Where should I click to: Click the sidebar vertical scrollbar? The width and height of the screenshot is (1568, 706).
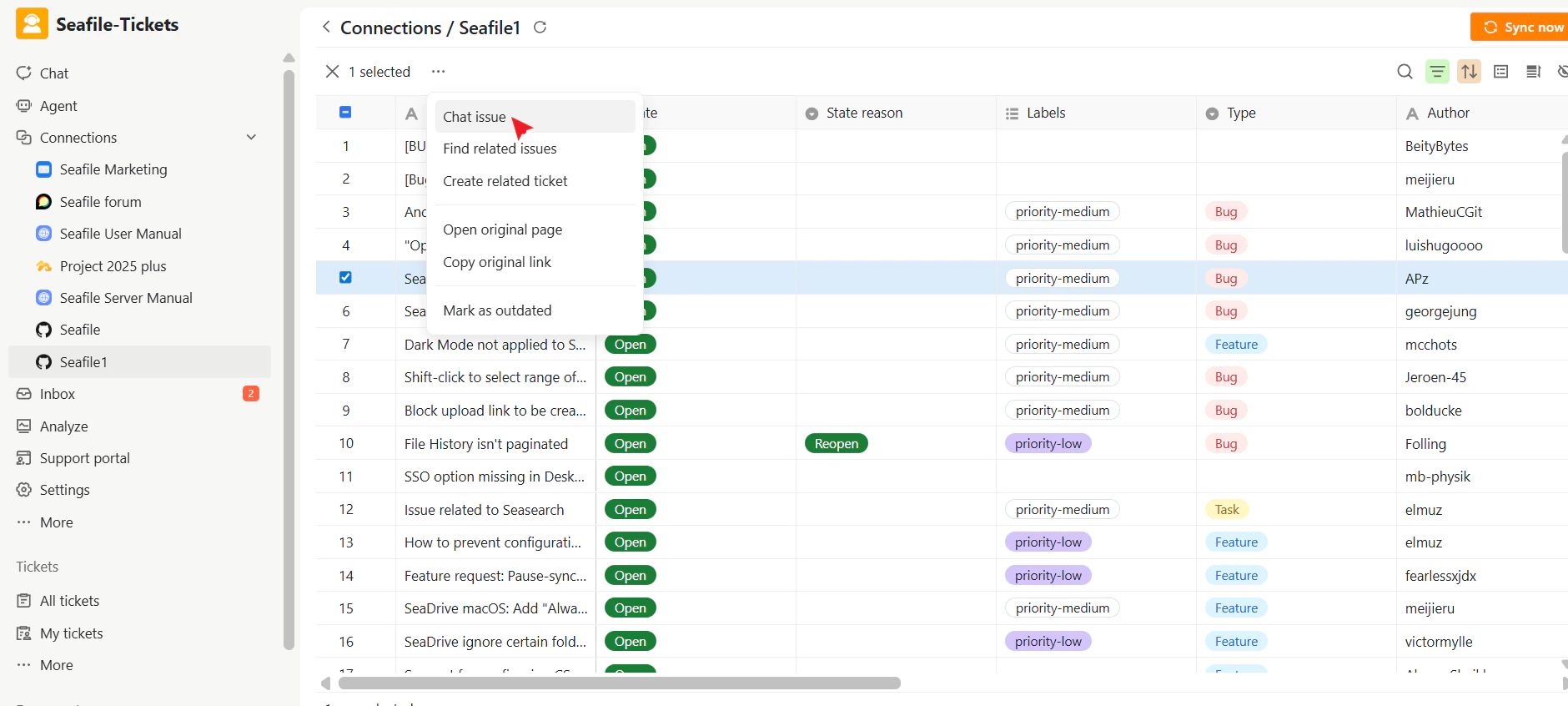coord(289,359)
